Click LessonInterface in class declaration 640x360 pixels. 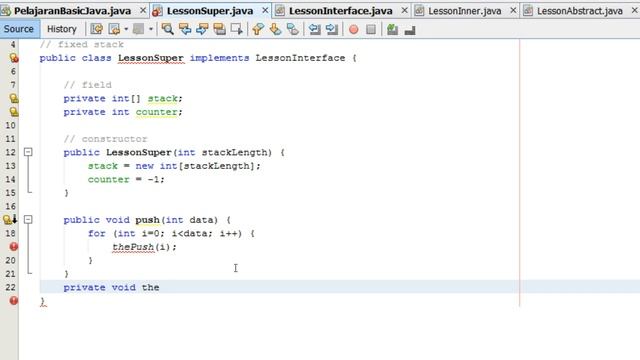(300, 58)
